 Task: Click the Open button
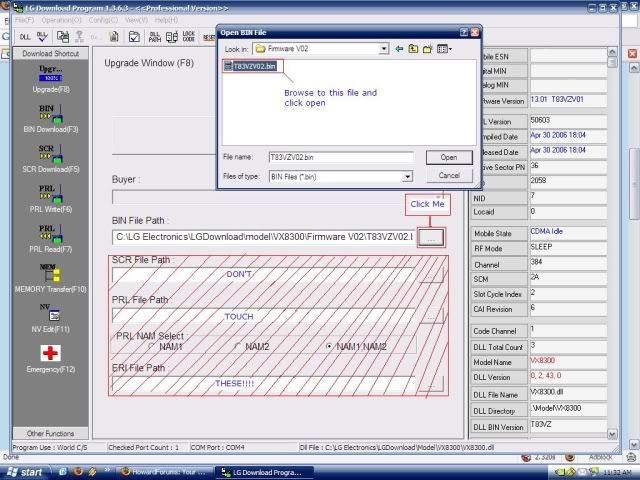449,158
